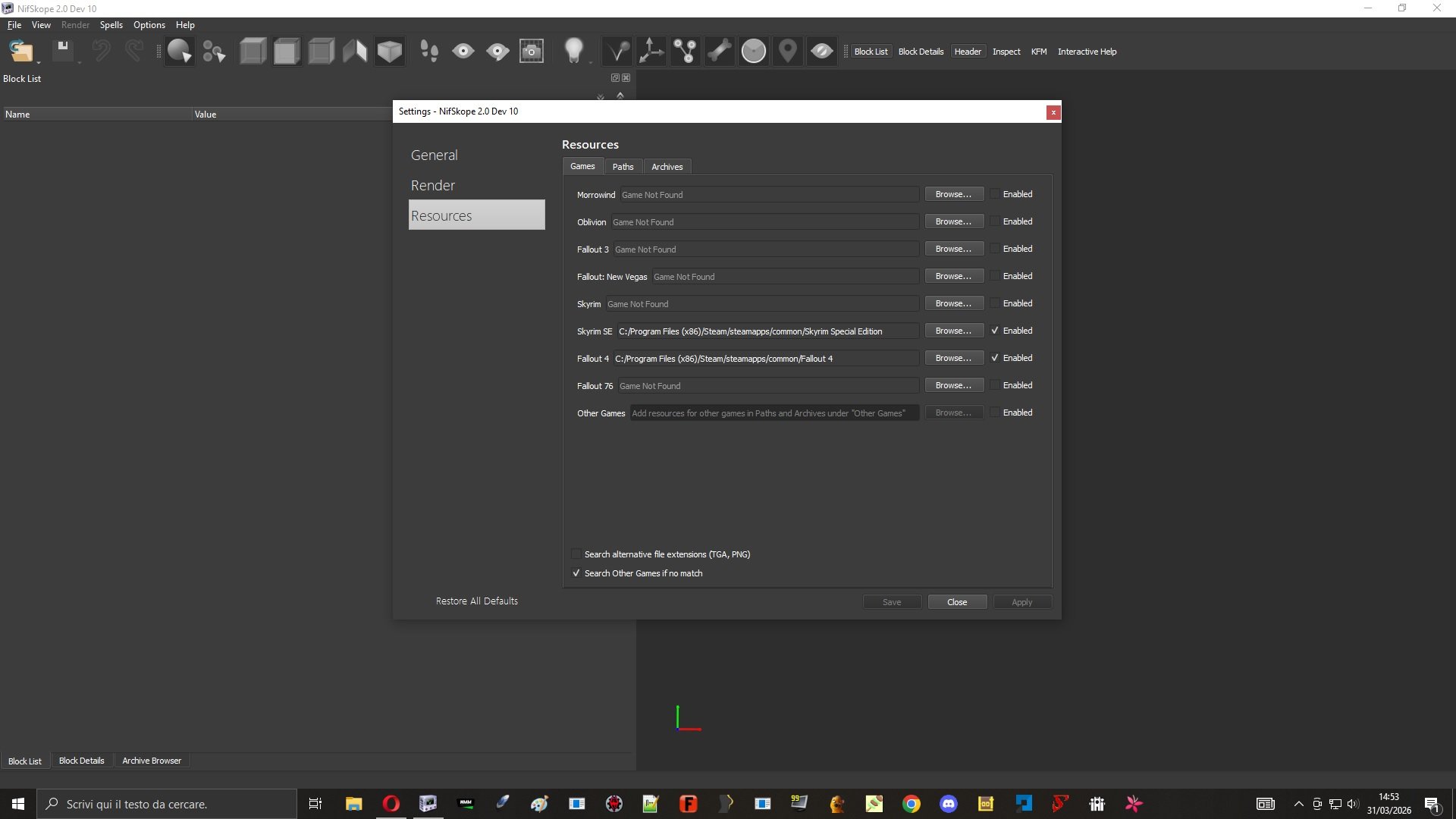Take a viewport screenshot with the camera icon
The height and width of the screenshot is (819, 1456).
pos(532,52)
